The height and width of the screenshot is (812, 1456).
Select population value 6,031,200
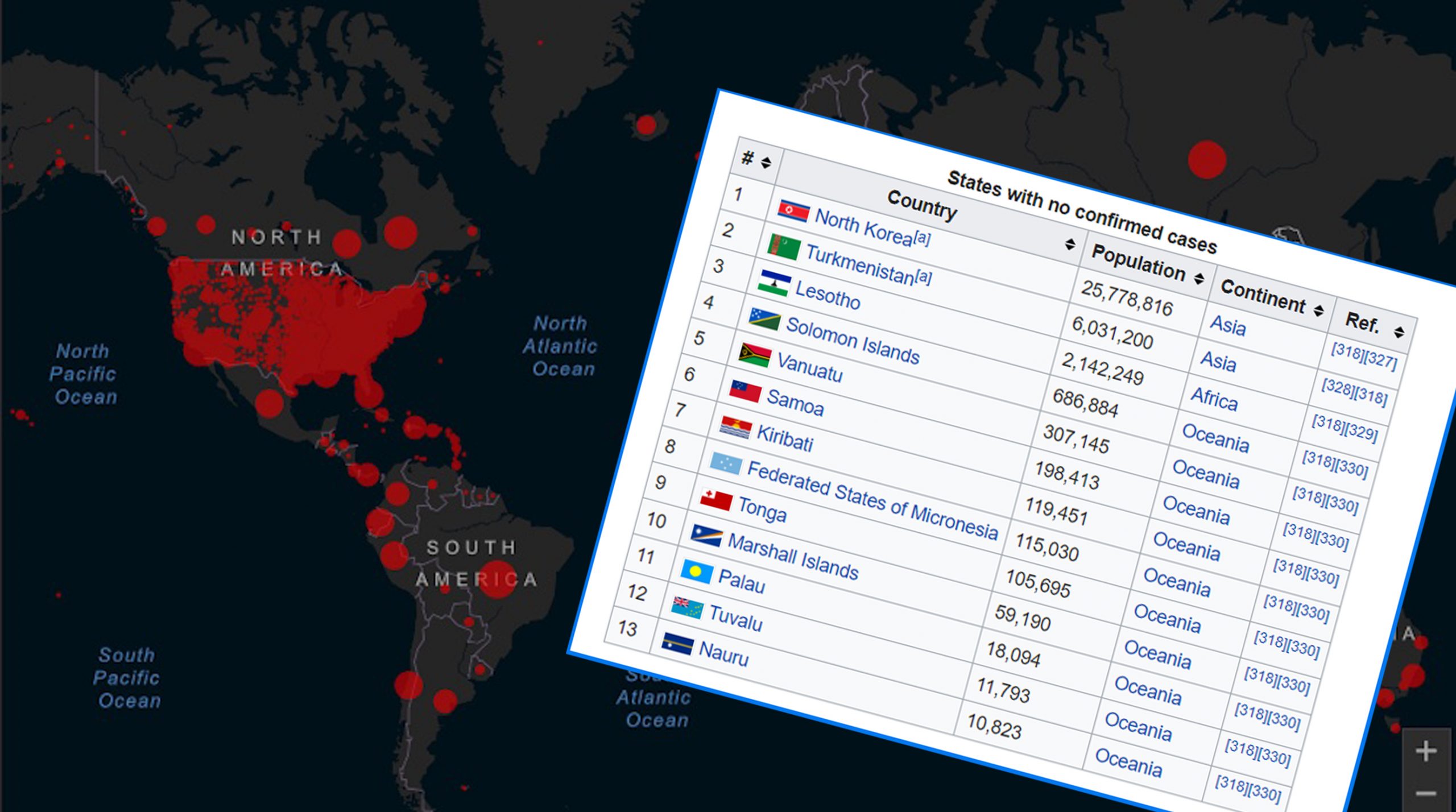[1112, 333]
